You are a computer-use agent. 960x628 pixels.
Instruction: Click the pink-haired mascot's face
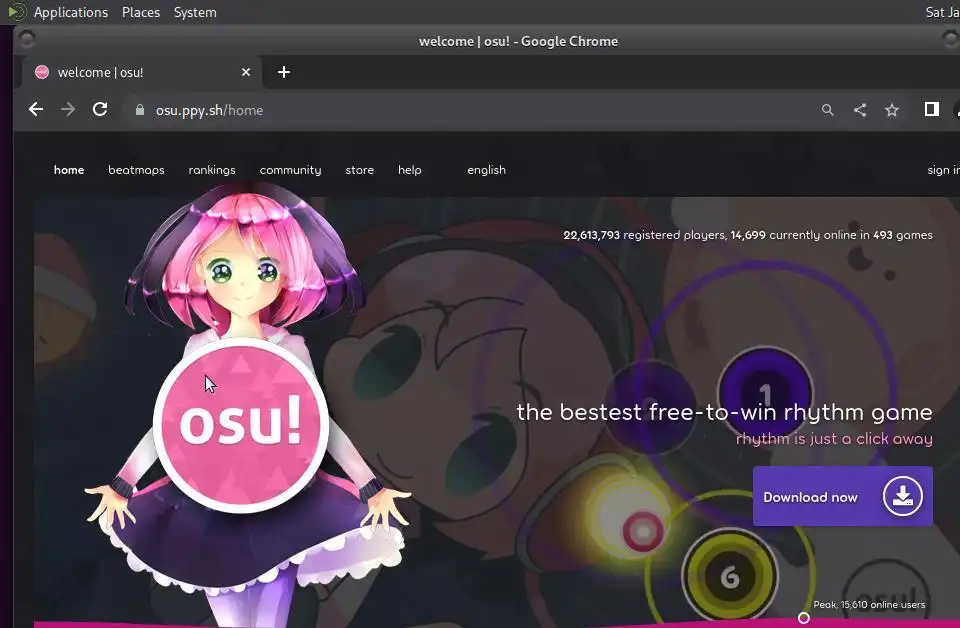(x=245, y=272)
